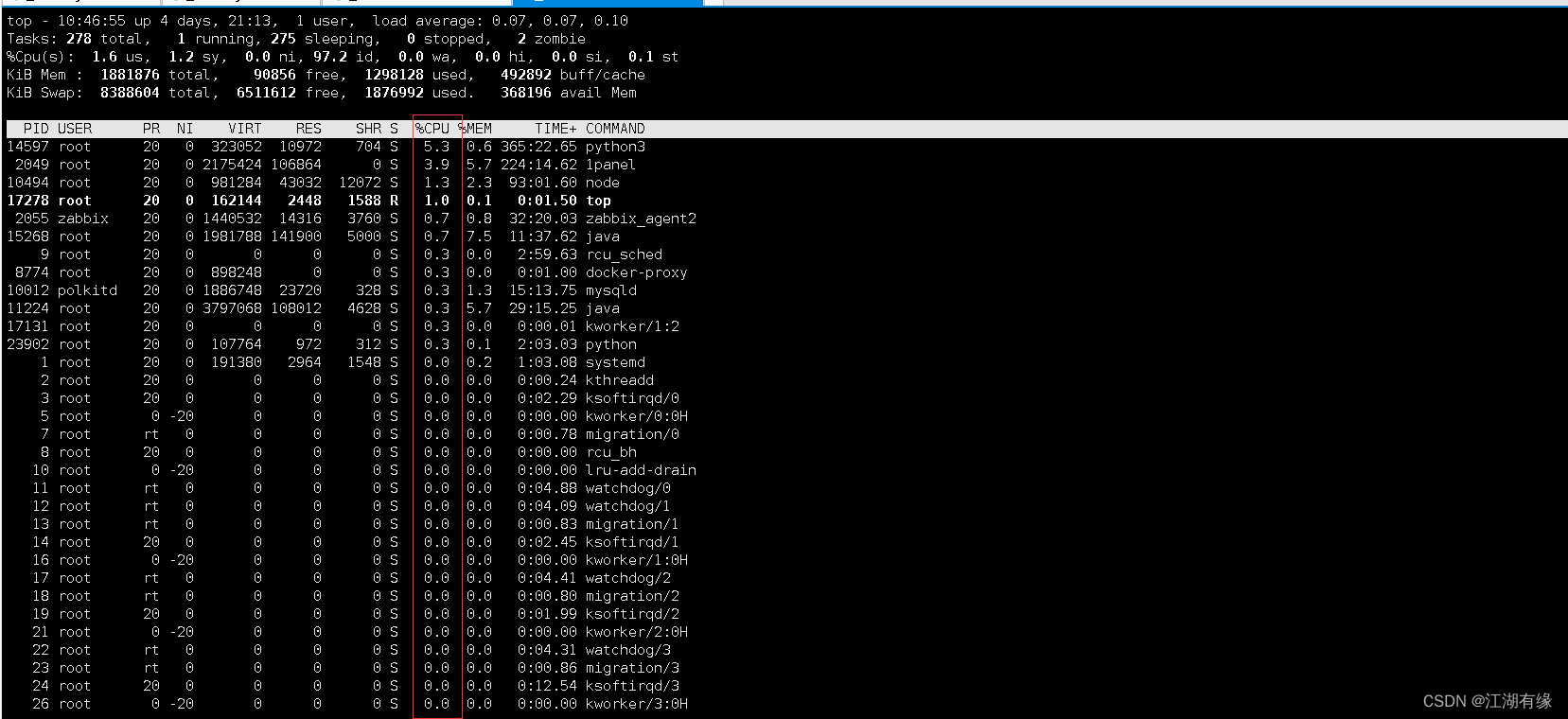Viewport: 1568px width, 719px height.
Task: Select the lru-add-drain command name
Action: tap(641, 470)
